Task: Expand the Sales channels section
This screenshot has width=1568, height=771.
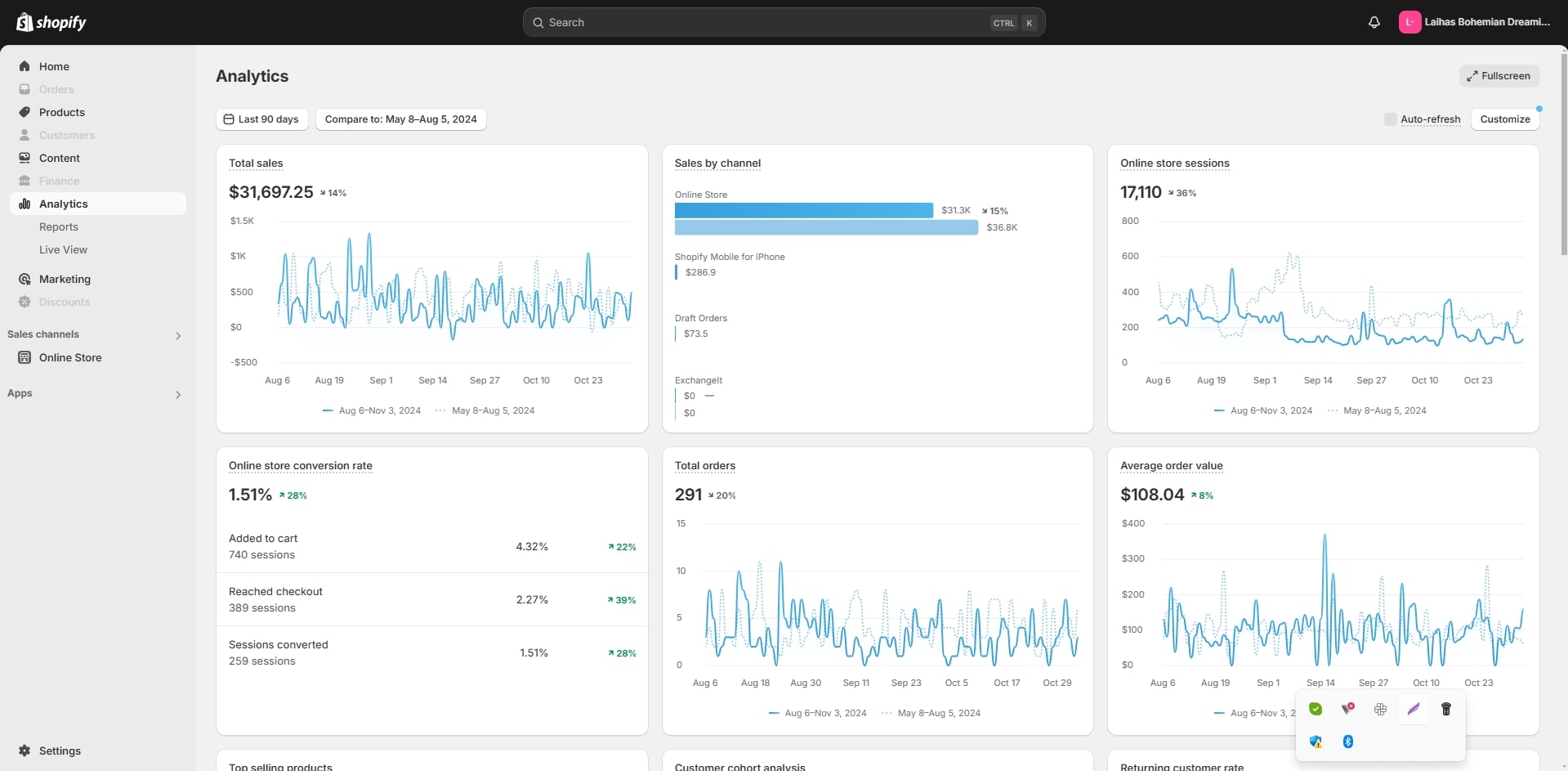Action: click(178, 335)
